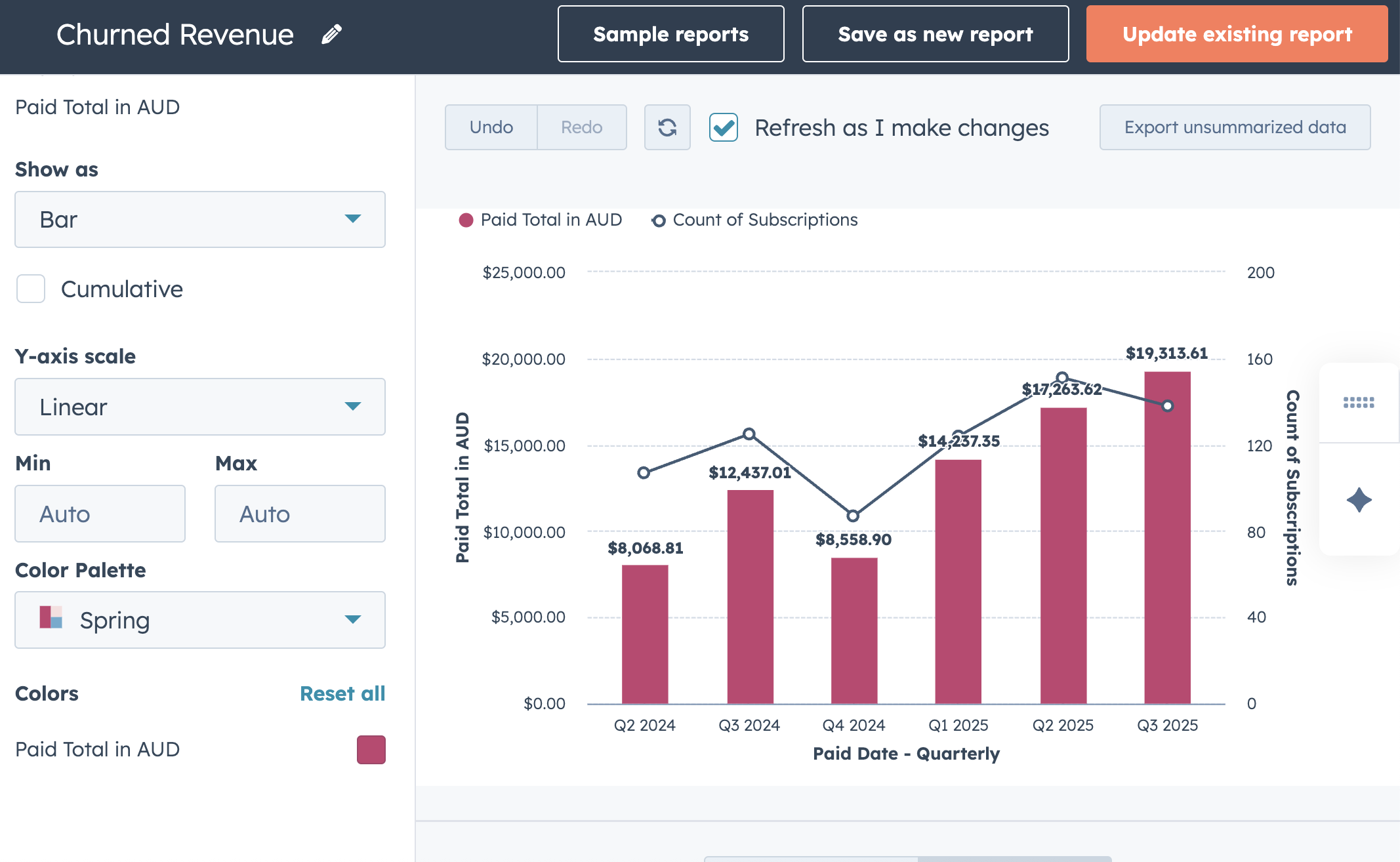Viewport: 1400px width, 862px height.
Task: Click the Reset all colors link
Action: point(342,693)
